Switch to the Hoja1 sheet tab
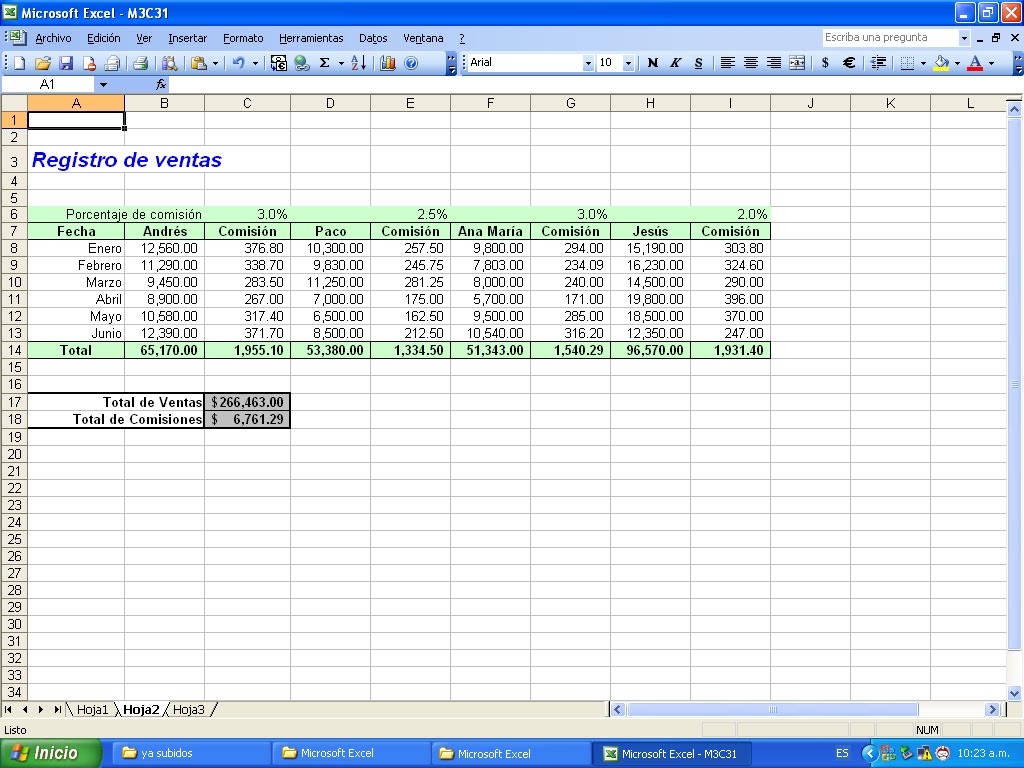Image resolution: width=1024 pixels, height=768 pixels. [93, 709]
